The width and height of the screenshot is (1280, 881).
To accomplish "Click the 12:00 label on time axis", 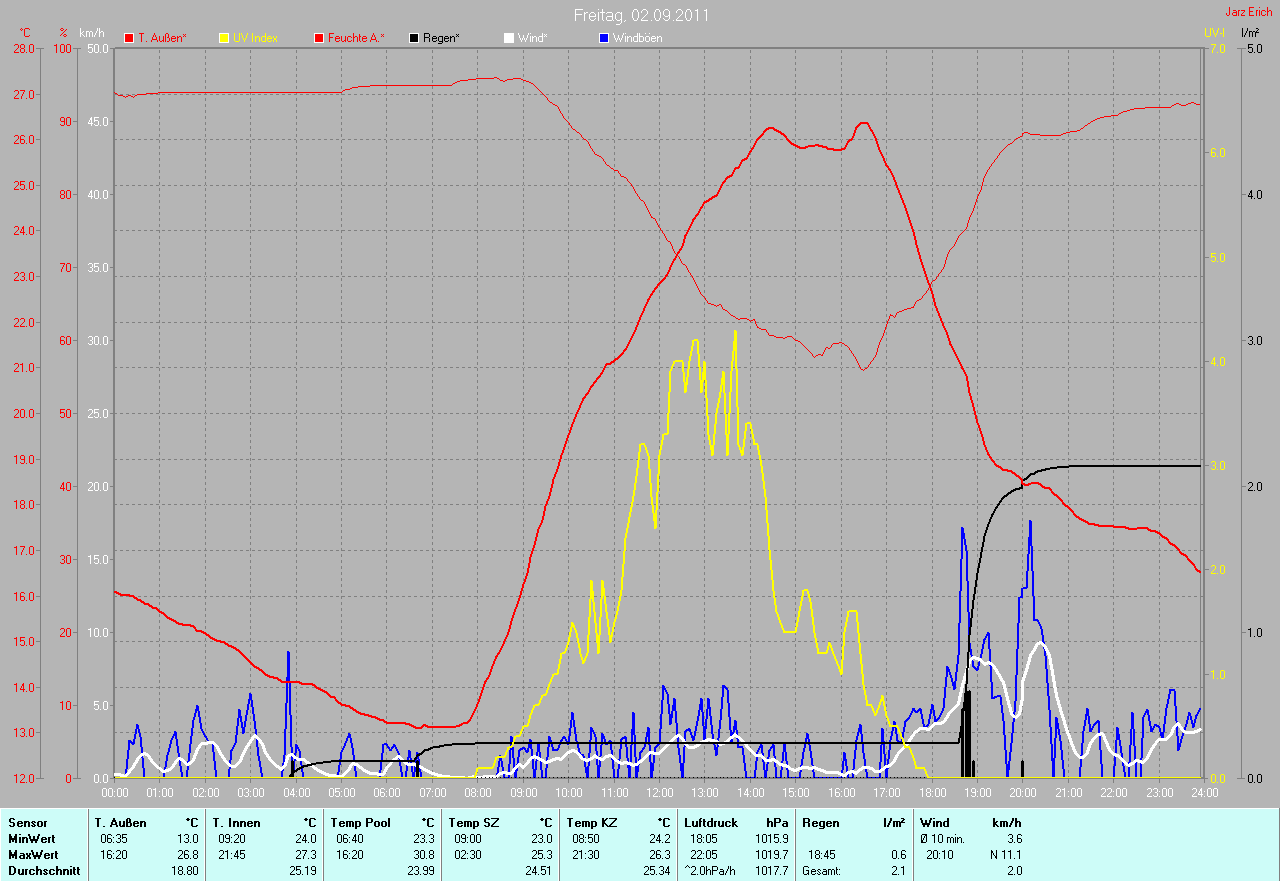I will [x=659, y=793].
